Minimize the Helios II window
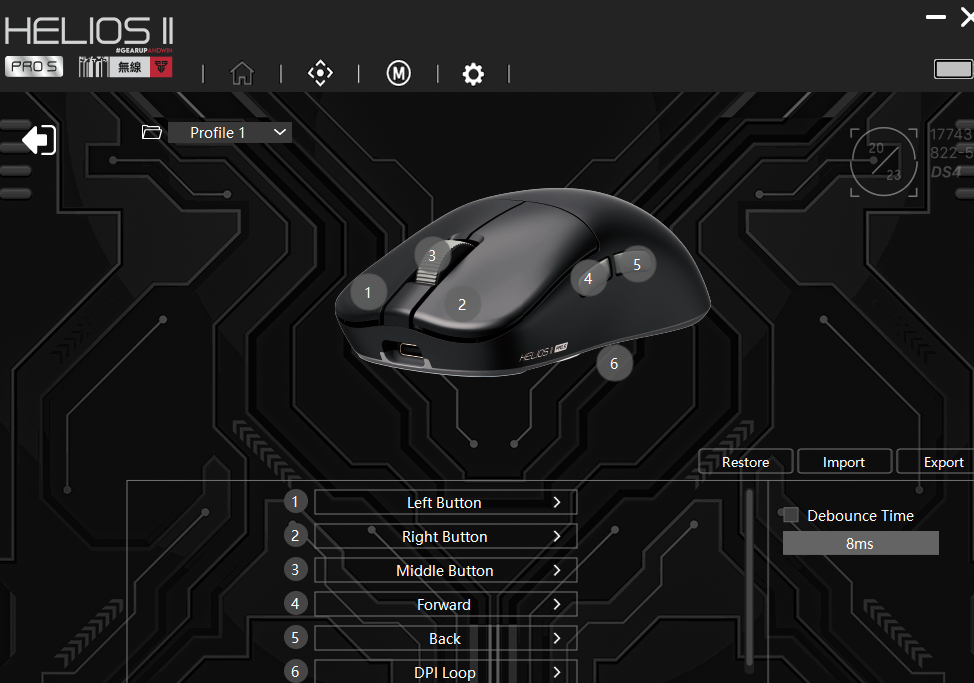974x683 pixels. pos(935,17)
